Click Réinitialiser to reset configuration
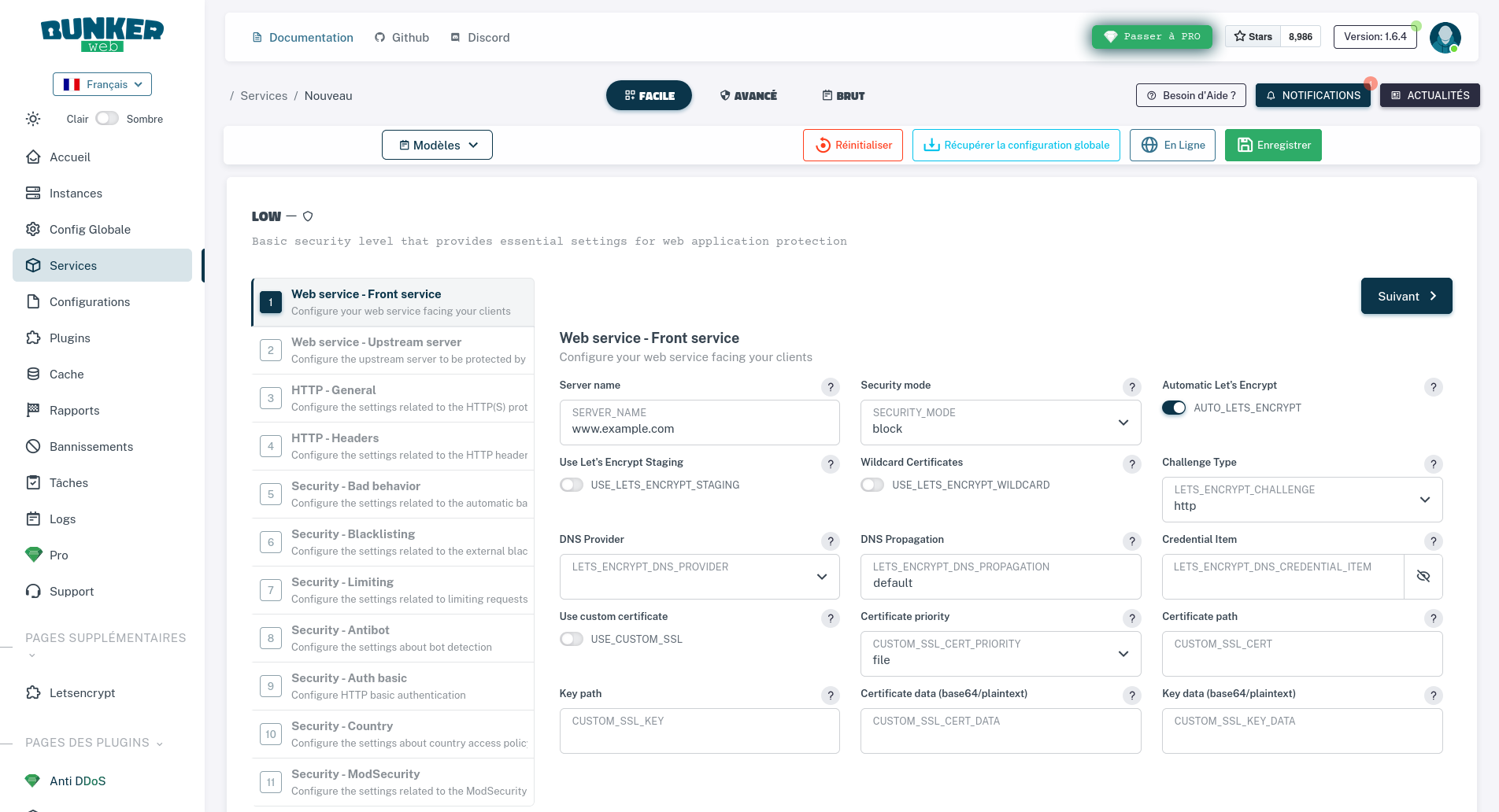Viewport: 1499px width, 812px height. (853, 145)
